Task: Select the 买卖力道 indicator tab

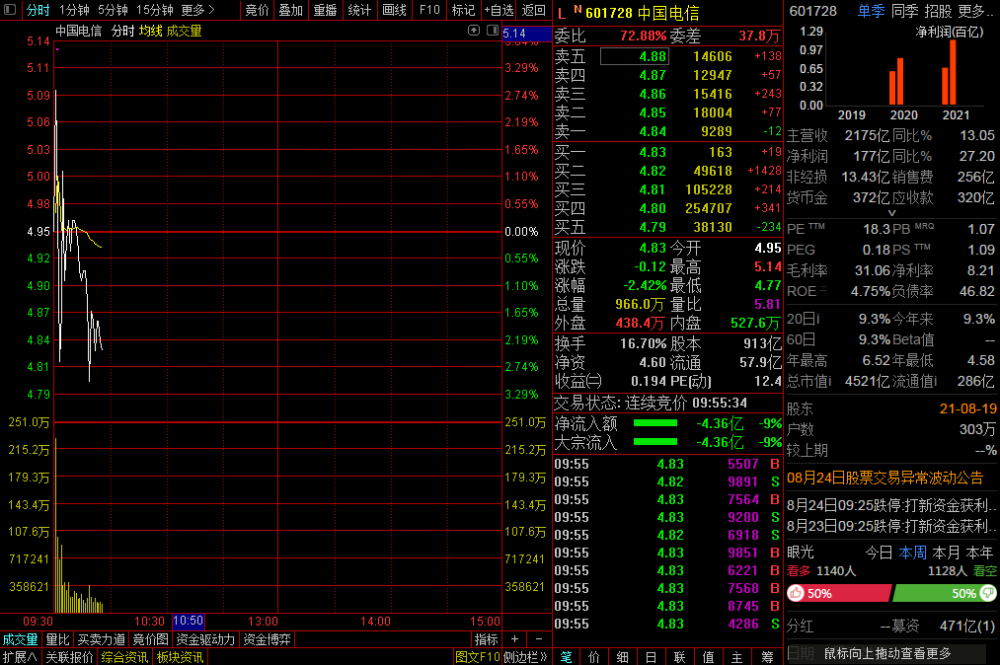Action: (101, 639)
